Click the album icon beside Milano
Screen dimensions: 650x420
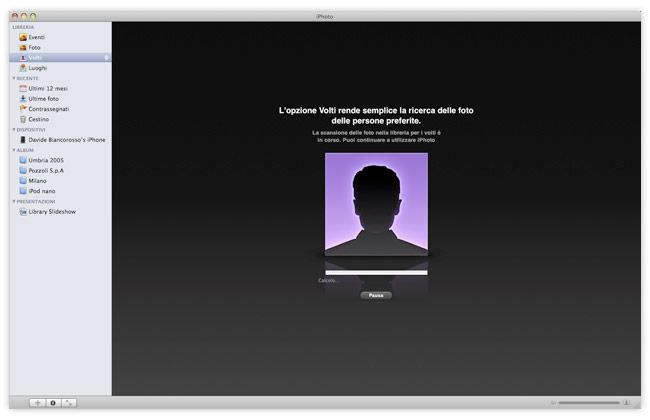[x=23, y=181]
